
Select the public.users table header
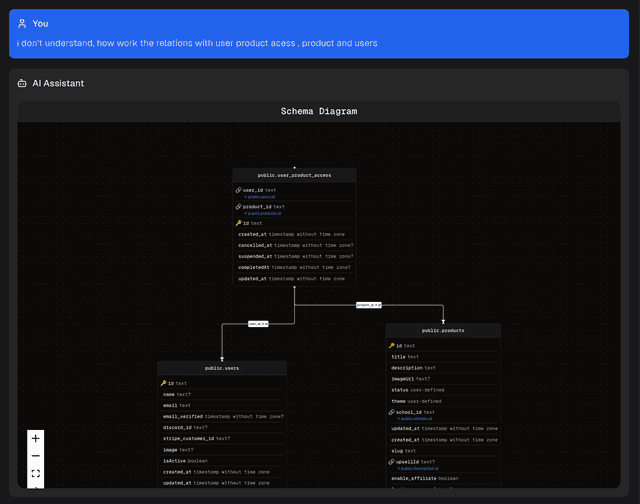click(222, 368)
